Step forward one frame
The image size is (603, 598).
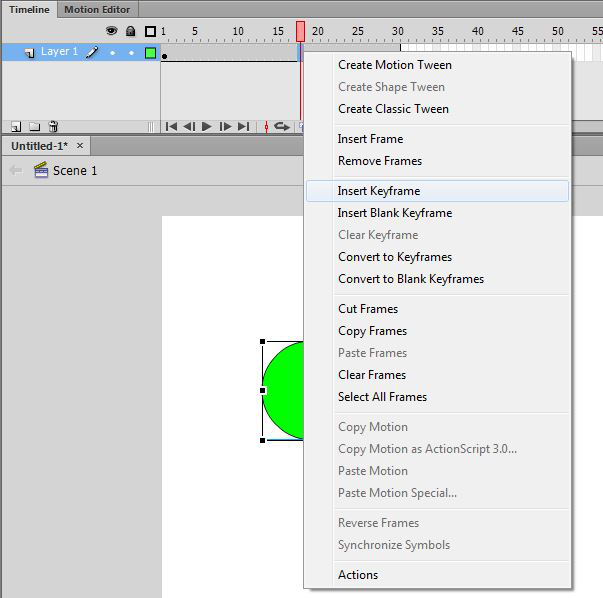pos(225,127)
